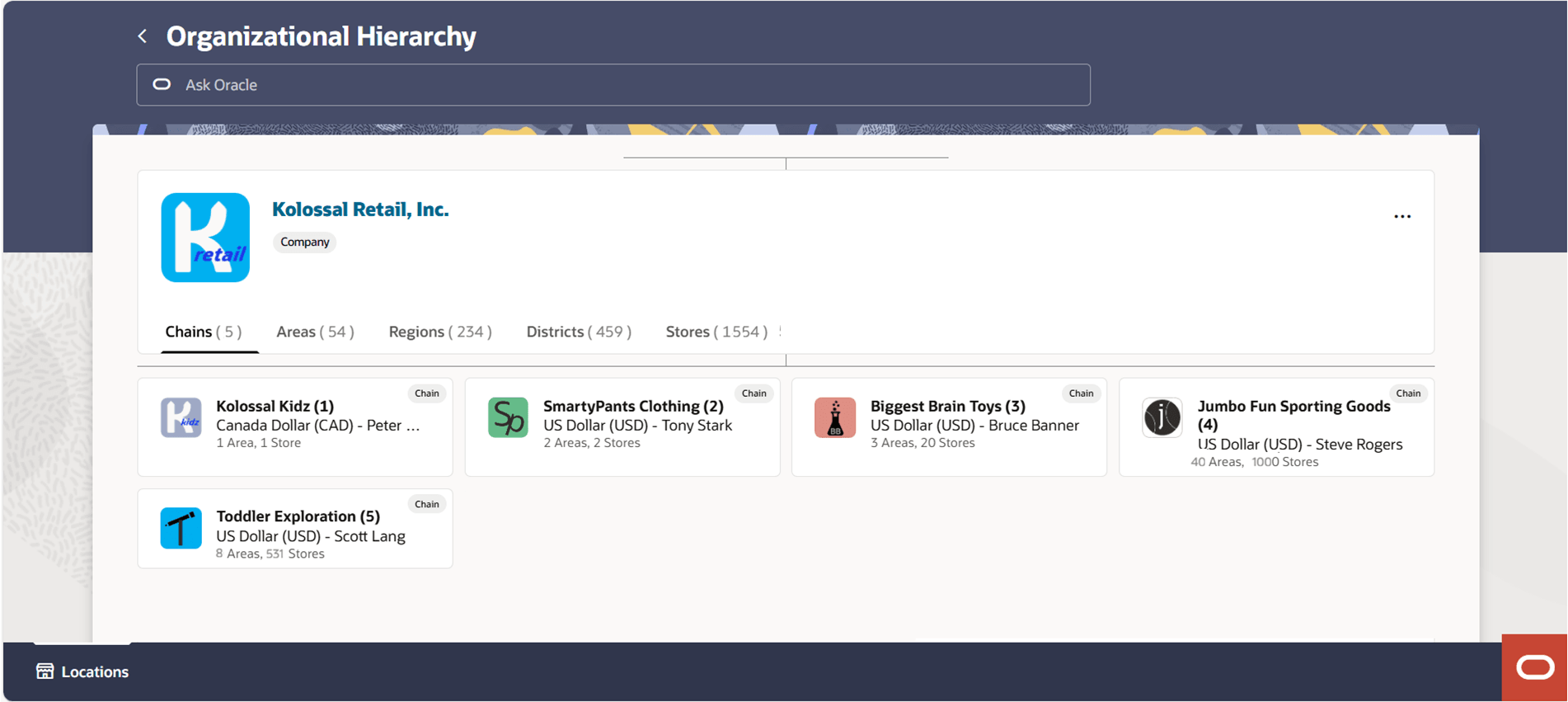Click Chain badge on Jumbo Fun card
Screen dimensions: 1568x702
tap(1408, 393)
